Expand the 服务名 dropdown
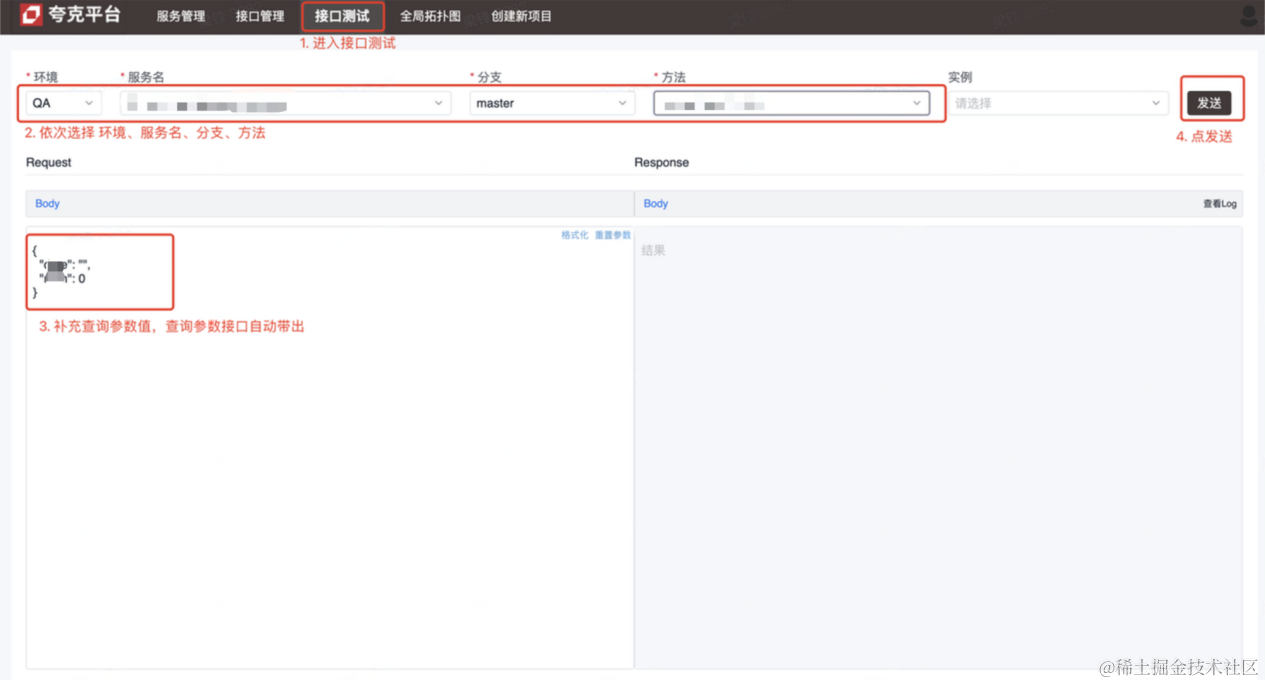The image size is (1265, 684). click(285, 102)
